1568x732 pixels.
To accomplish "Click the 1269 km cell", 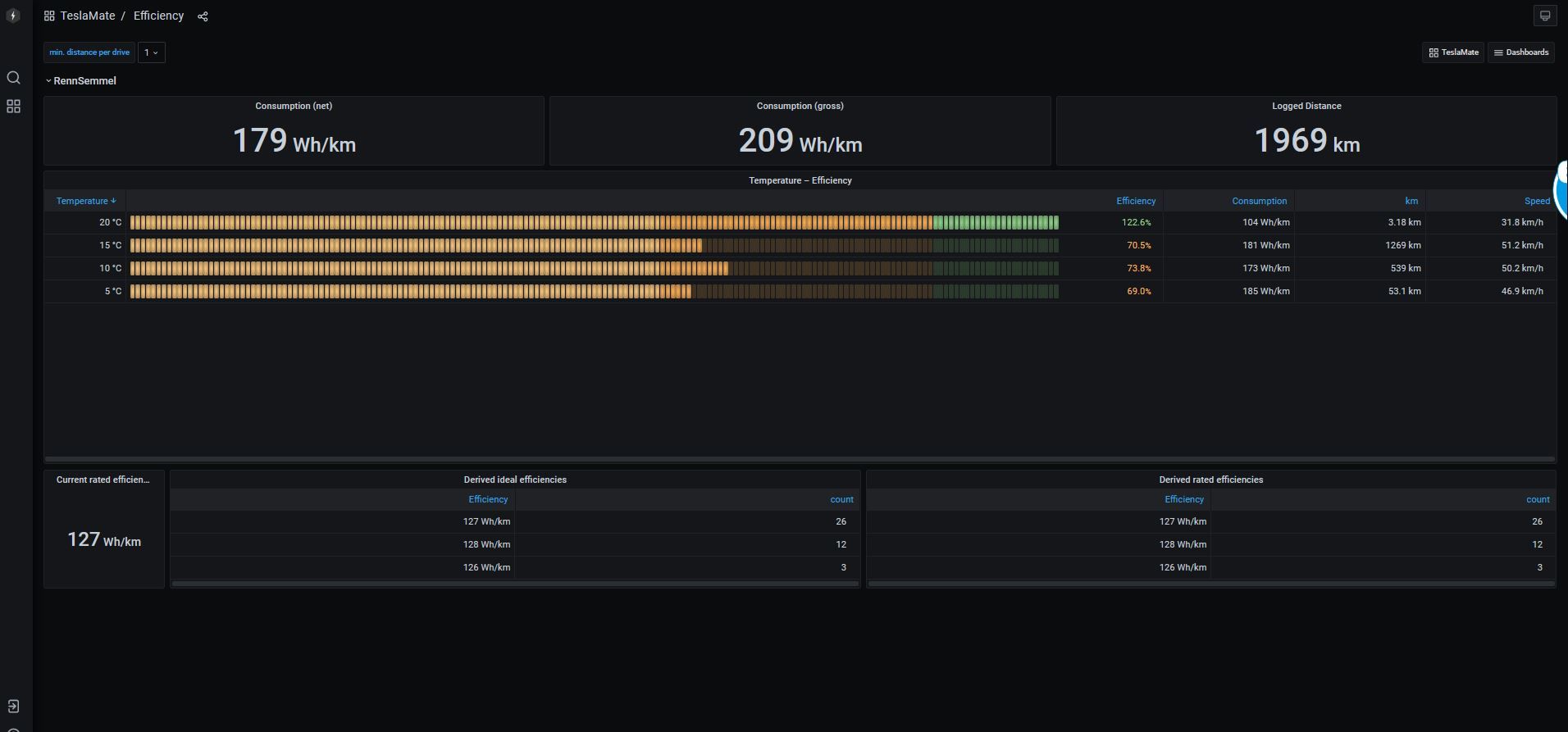I will pyautogui.click(x=1402, y=245).
